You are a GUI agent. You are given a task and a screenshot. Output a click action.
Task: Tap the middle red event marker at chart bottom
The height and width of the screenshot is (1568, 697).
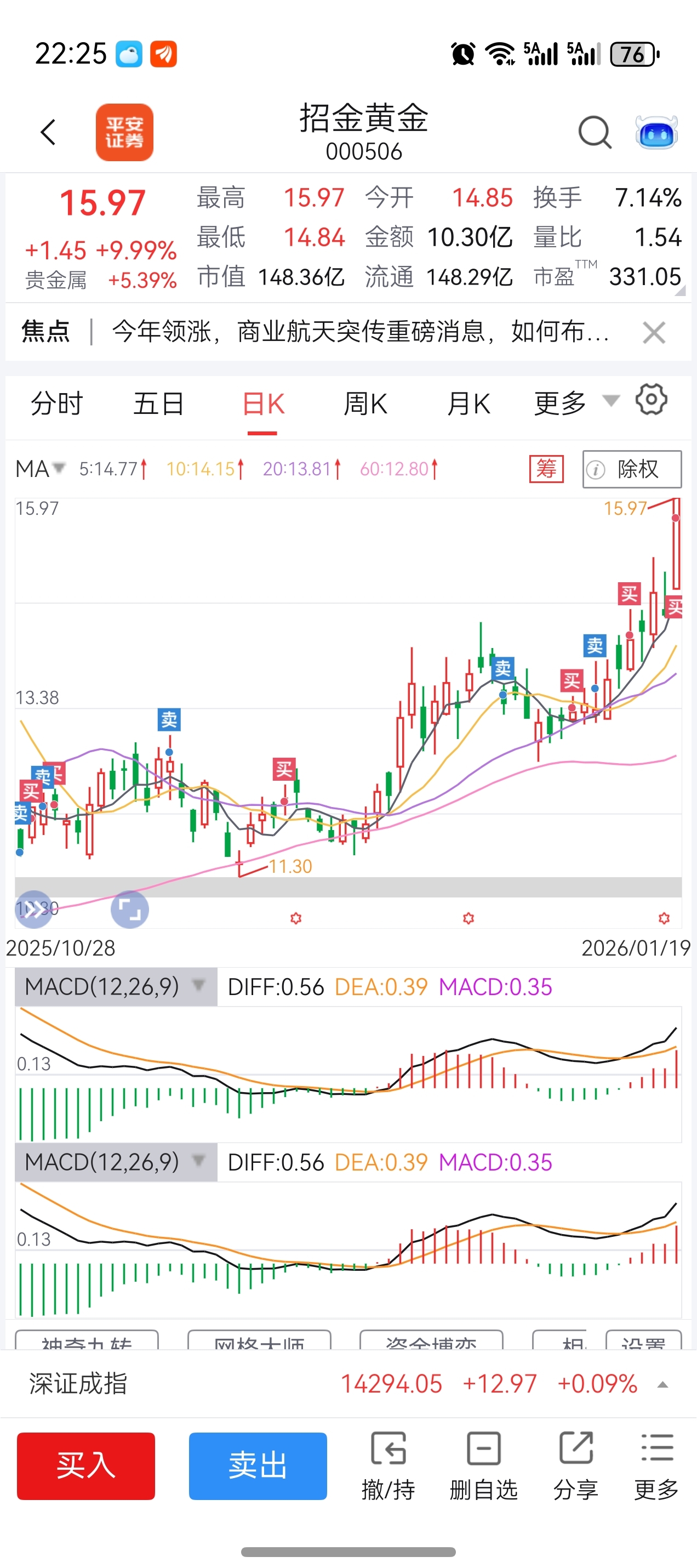click(x=469, y=918)
